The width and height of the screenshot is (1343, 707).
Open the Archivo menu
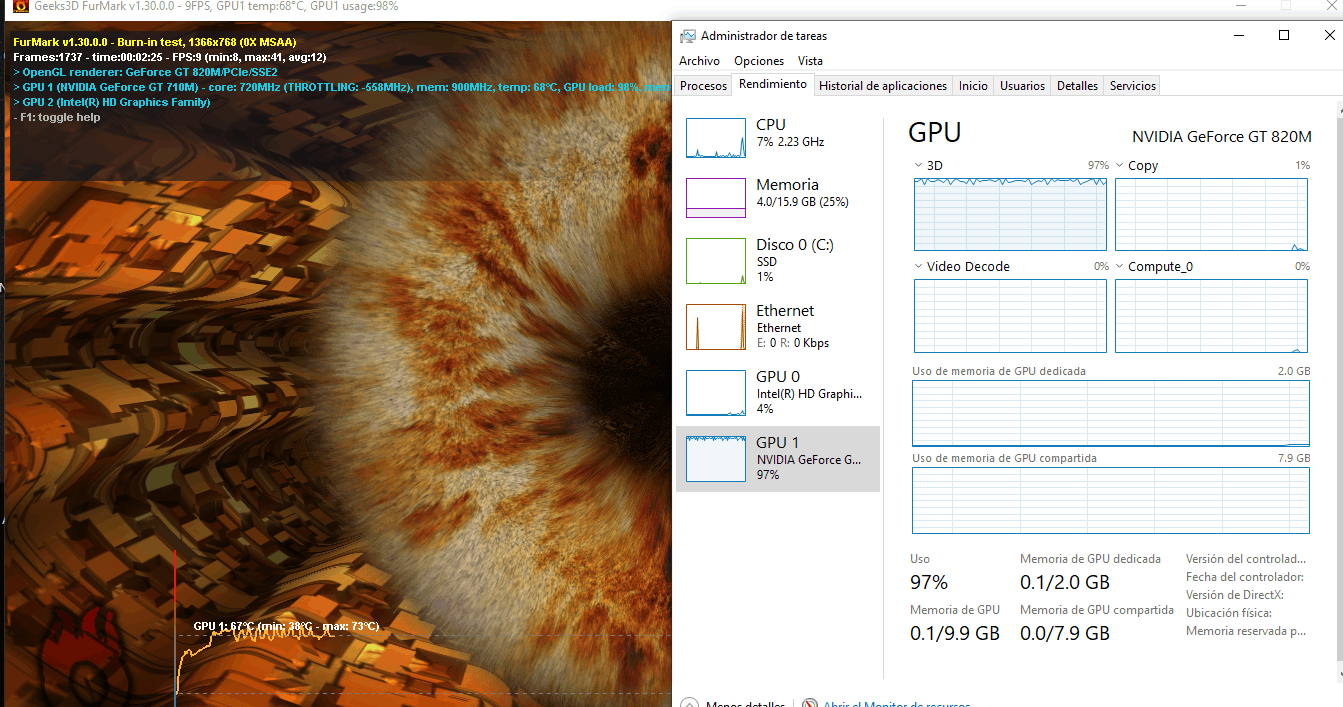click(699, 61)
